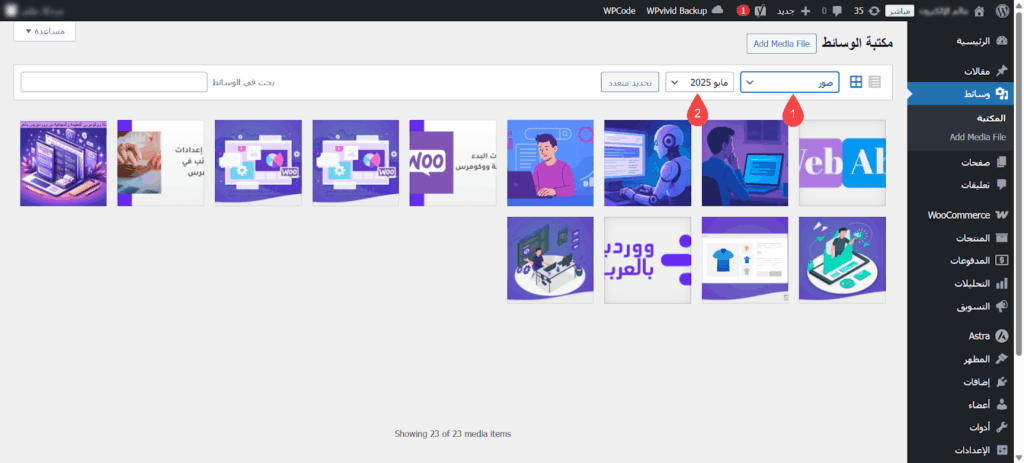Click the WPvivid Backup cloud icon
The image size is (1024, 463).
[x=717, y=10]
